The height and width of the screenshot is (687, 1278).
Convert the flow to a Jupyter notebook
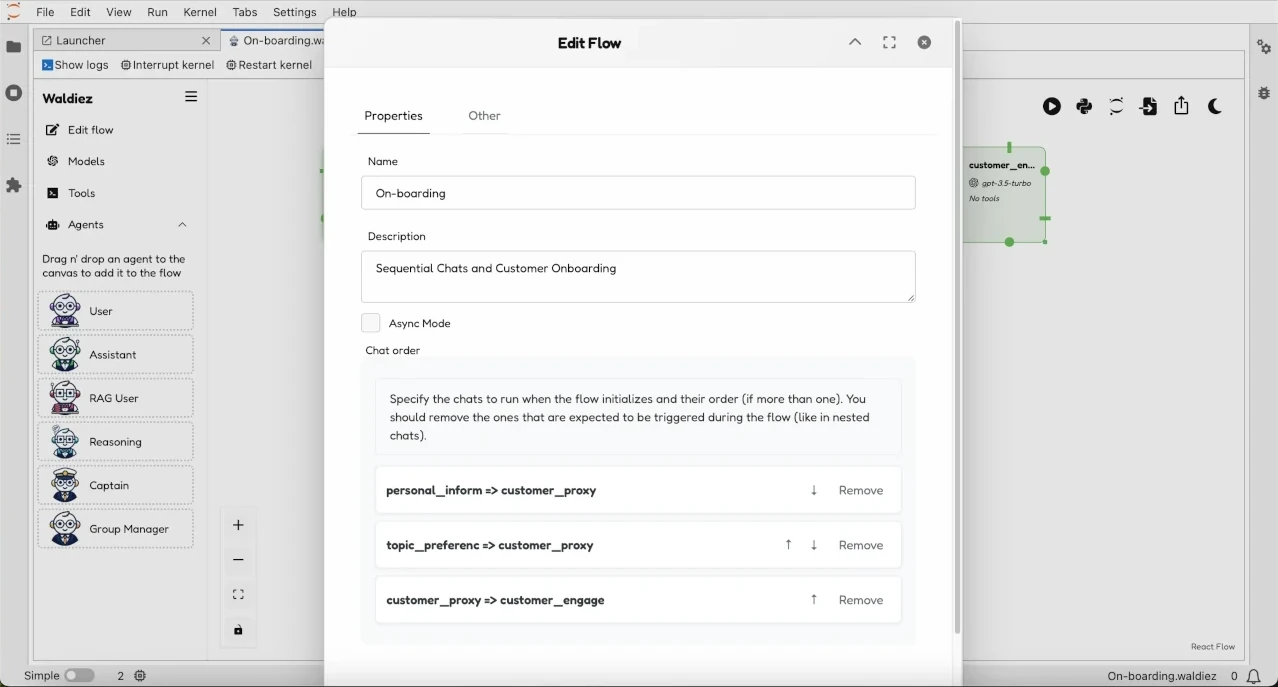(1116, 106)
